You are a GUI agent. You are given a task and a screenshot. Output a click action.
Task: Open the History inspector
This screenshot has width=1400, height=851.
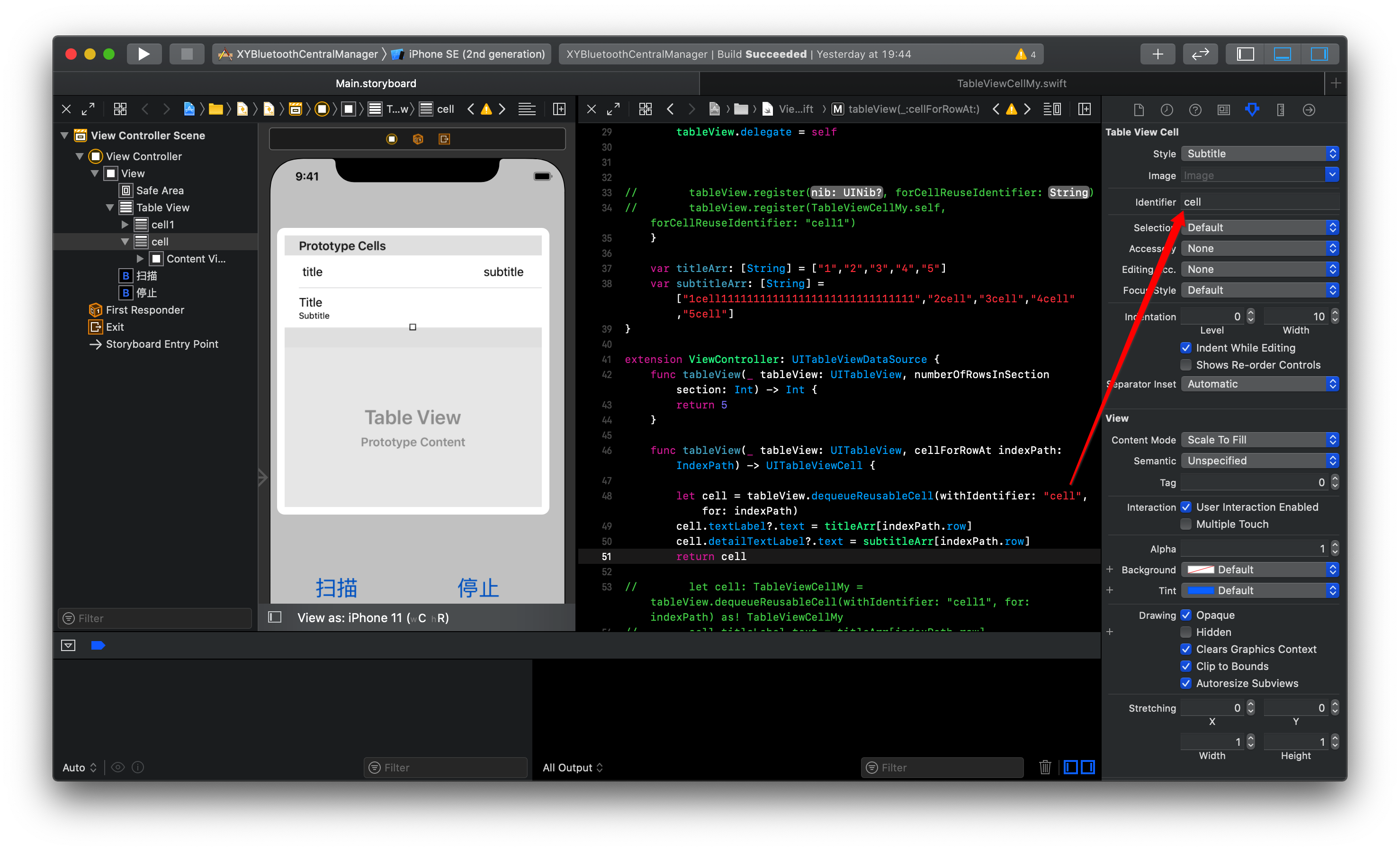pyautogui.click(x=1167, y=110)
